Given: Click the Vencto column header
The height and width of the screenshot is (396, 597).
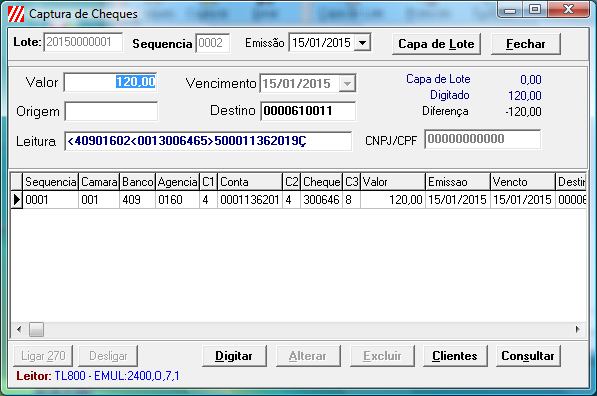Looking at the screenshot, I should click(522, 182).
